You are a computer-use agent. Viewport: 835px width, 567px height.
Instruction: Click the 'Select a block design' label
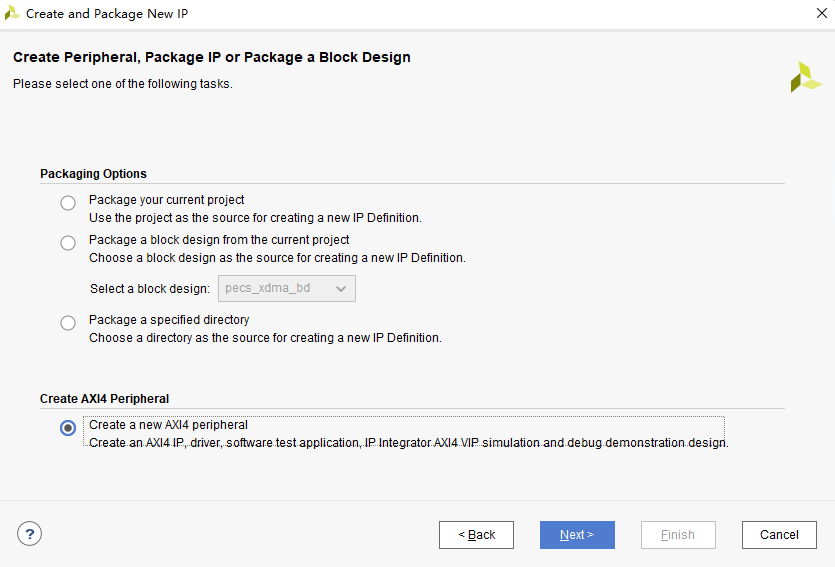coord(150,289)
